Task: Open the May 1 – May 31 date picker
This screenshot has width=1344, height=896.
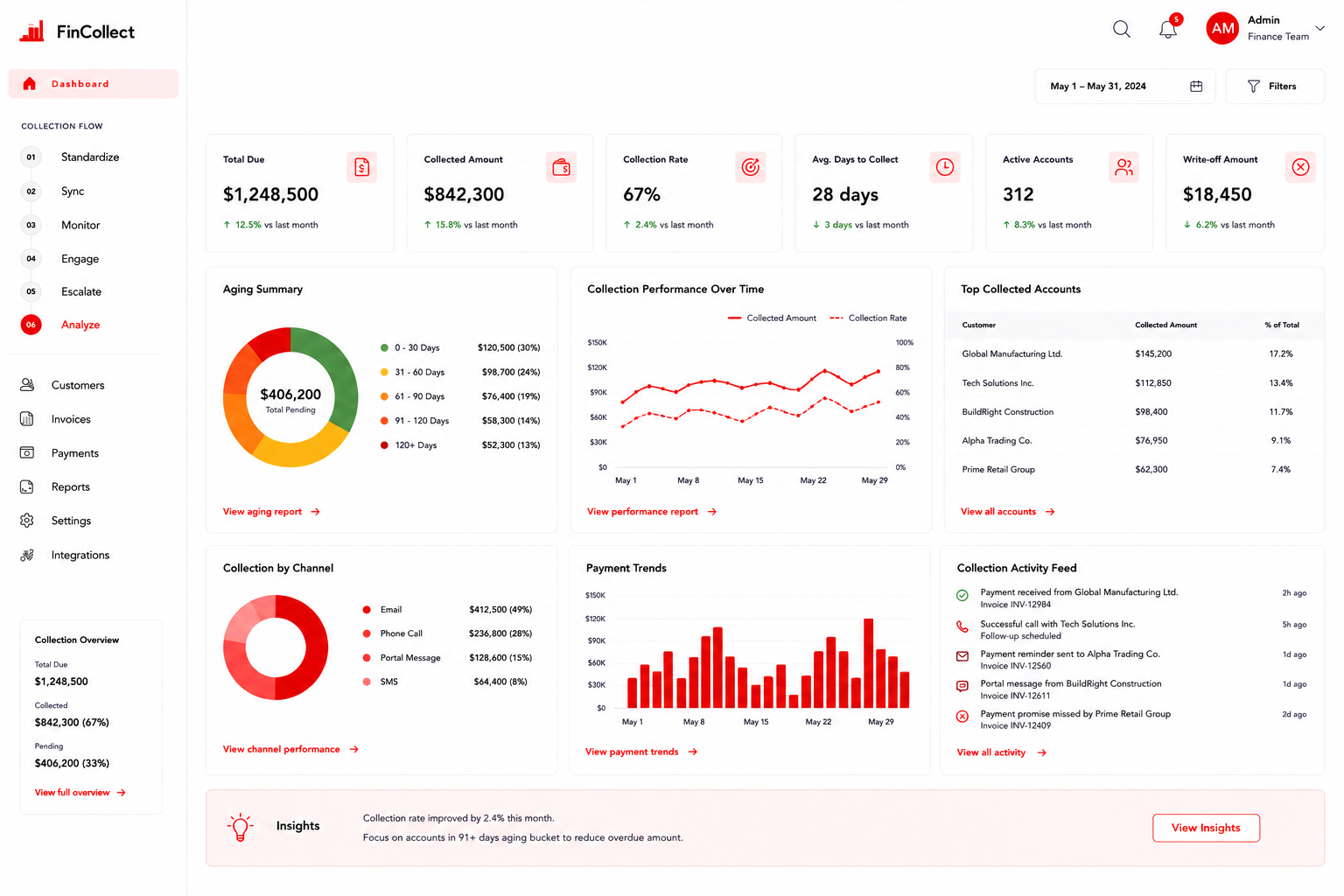Action: click(x=1125, y=86)
